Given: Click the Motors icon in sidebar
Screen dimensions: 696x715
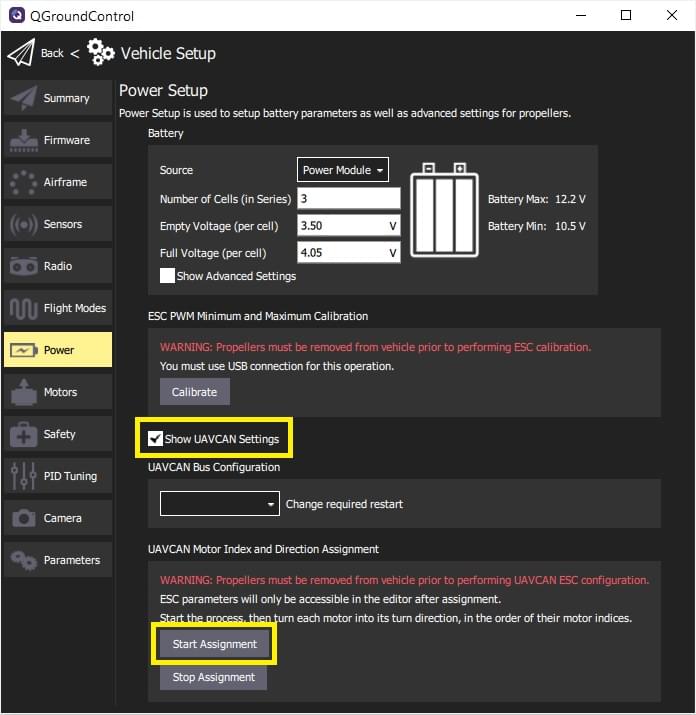Looking at the screenshot, I should click(24, 392).
